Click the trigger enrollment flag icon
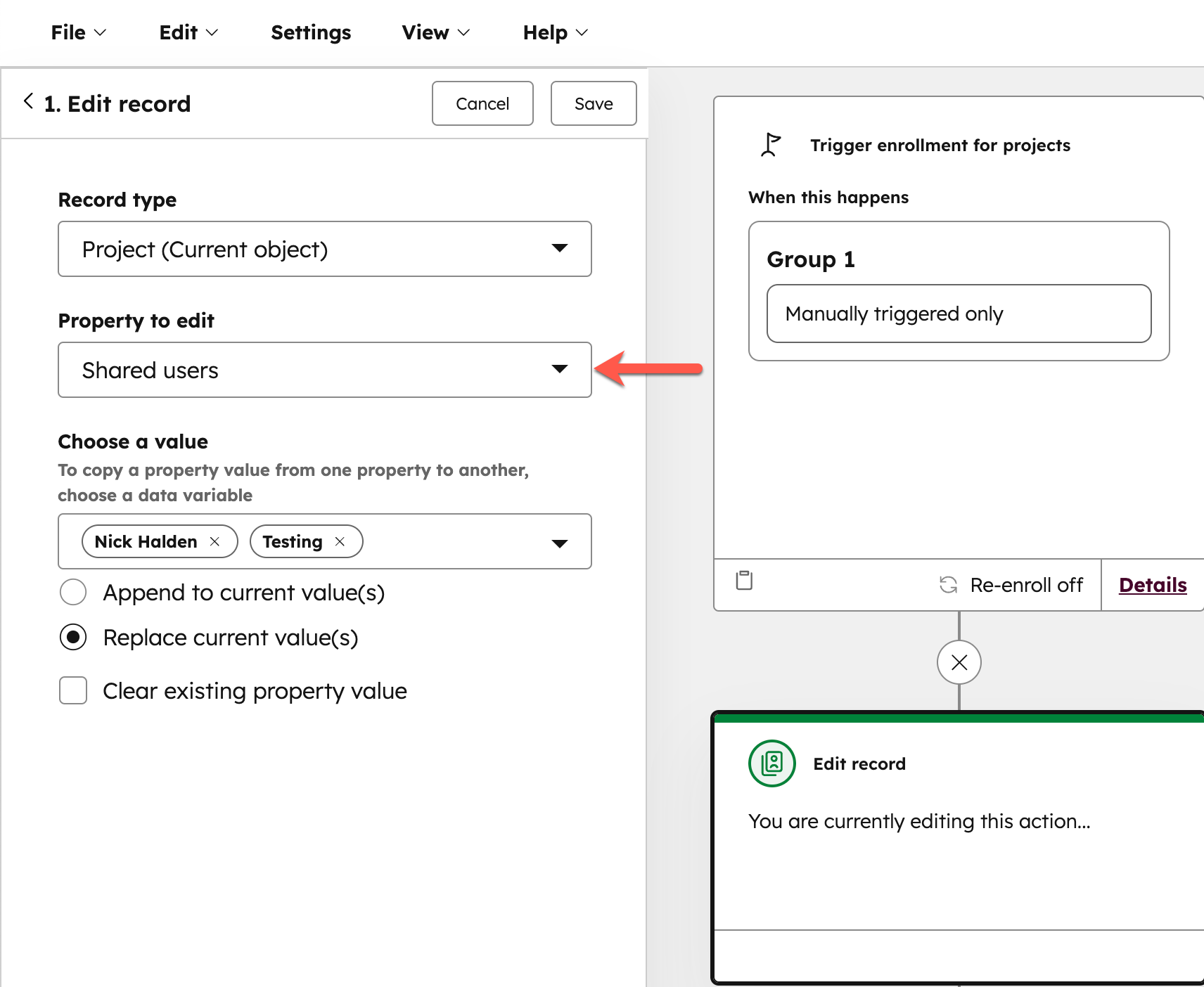Viewport: 1204px width, 987px height. tap(771, 145)
